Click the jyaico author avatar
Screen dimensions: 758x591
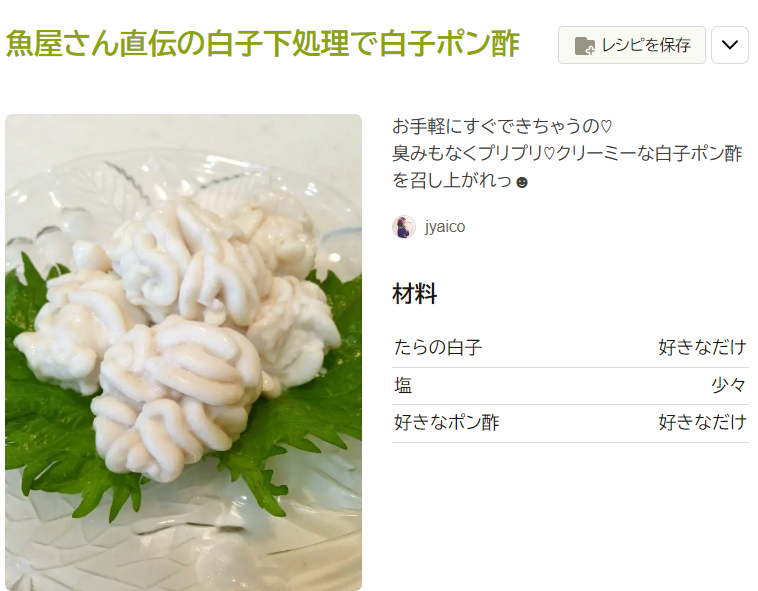pos(404,227)
